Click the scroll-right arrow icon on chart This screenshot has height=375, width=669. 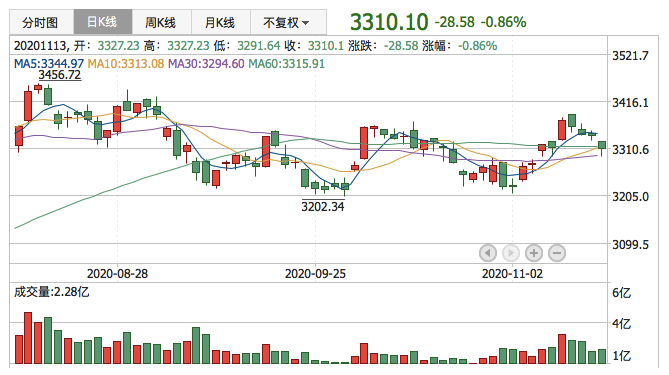511,253
